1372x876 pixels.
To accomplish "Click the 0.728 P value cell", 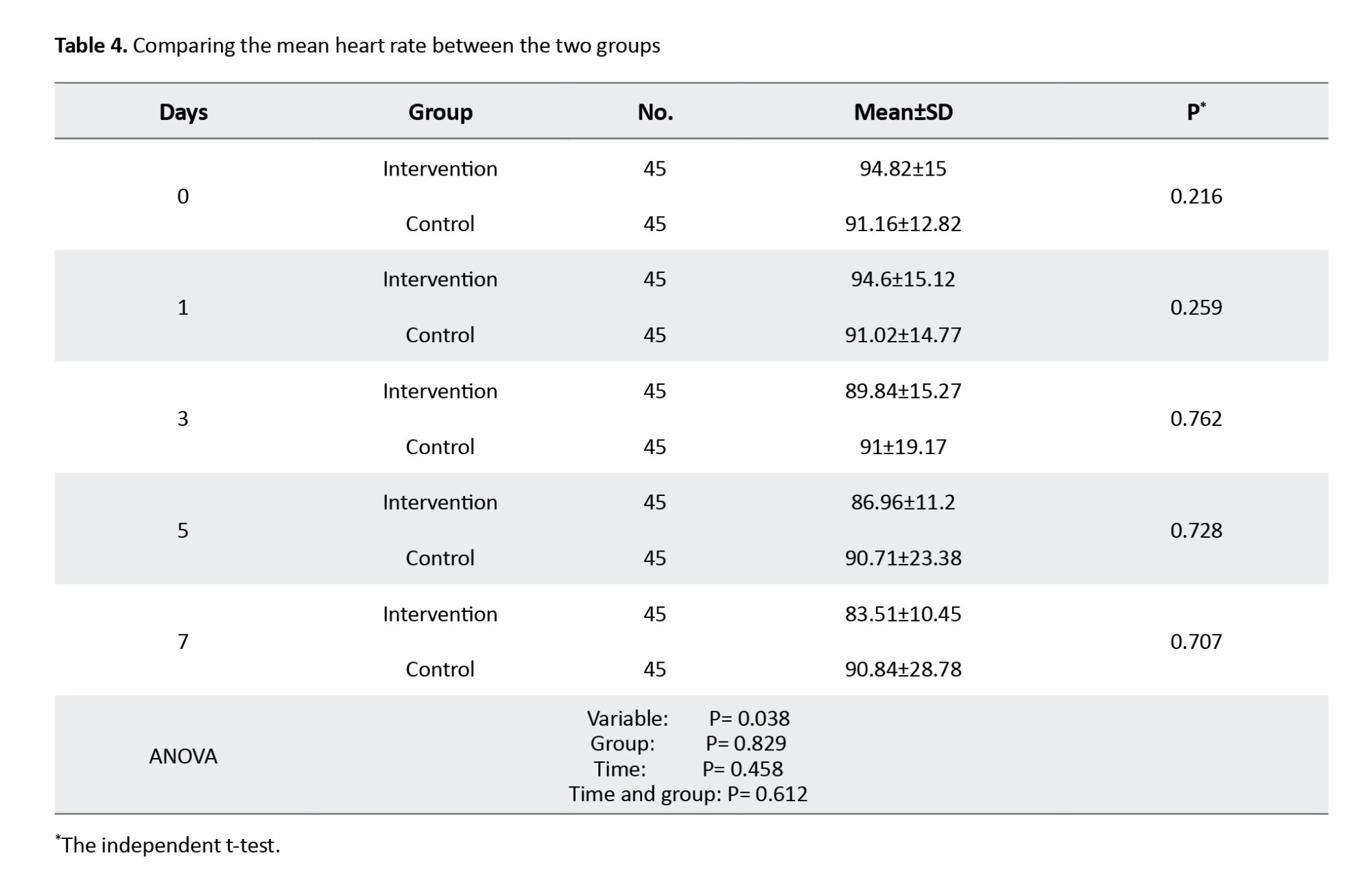I will tap(1196, 530).
